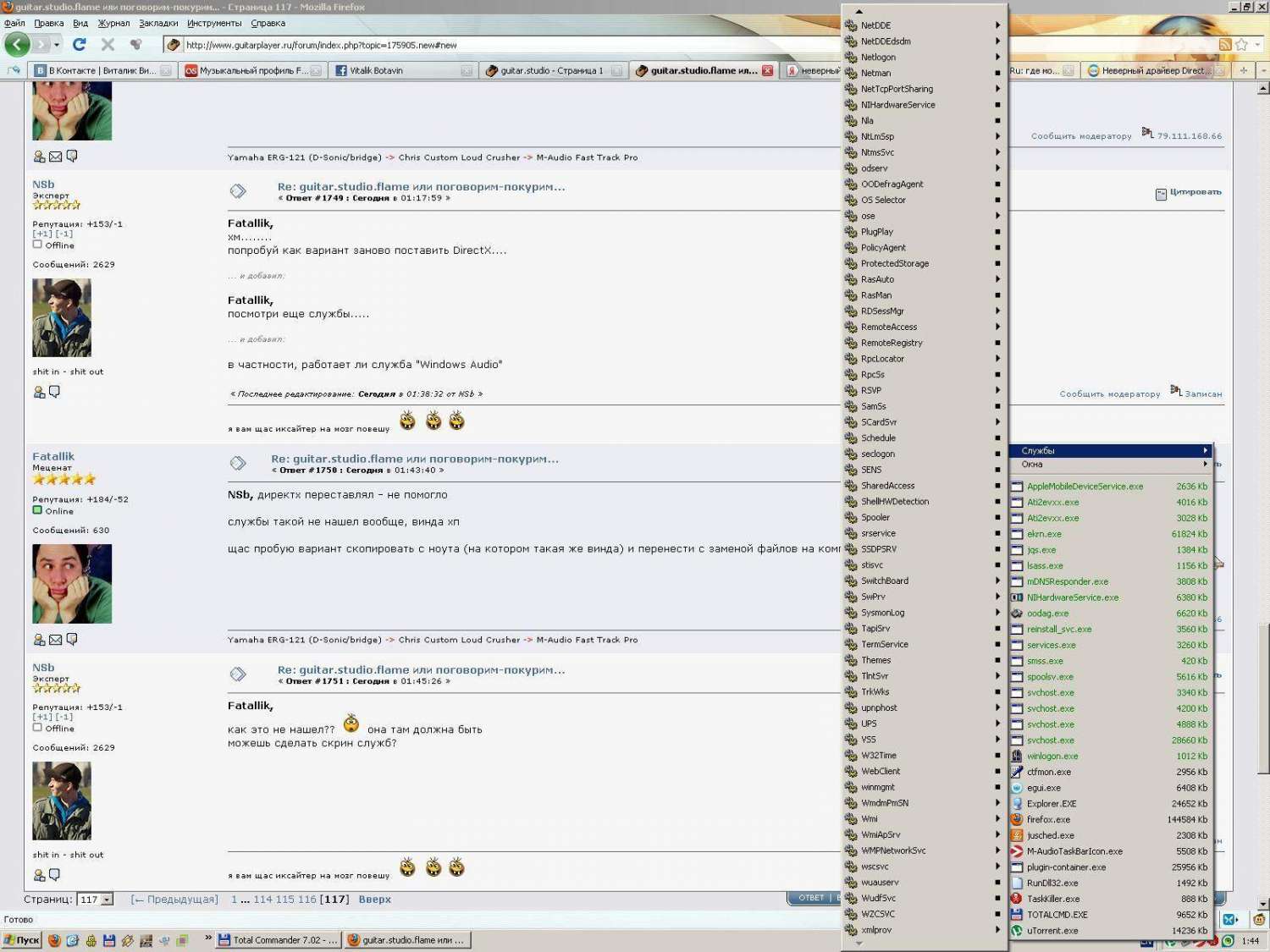Click the "ОТВЕТ" reply button
The image size is (1270, 952).
click(810, 898)
